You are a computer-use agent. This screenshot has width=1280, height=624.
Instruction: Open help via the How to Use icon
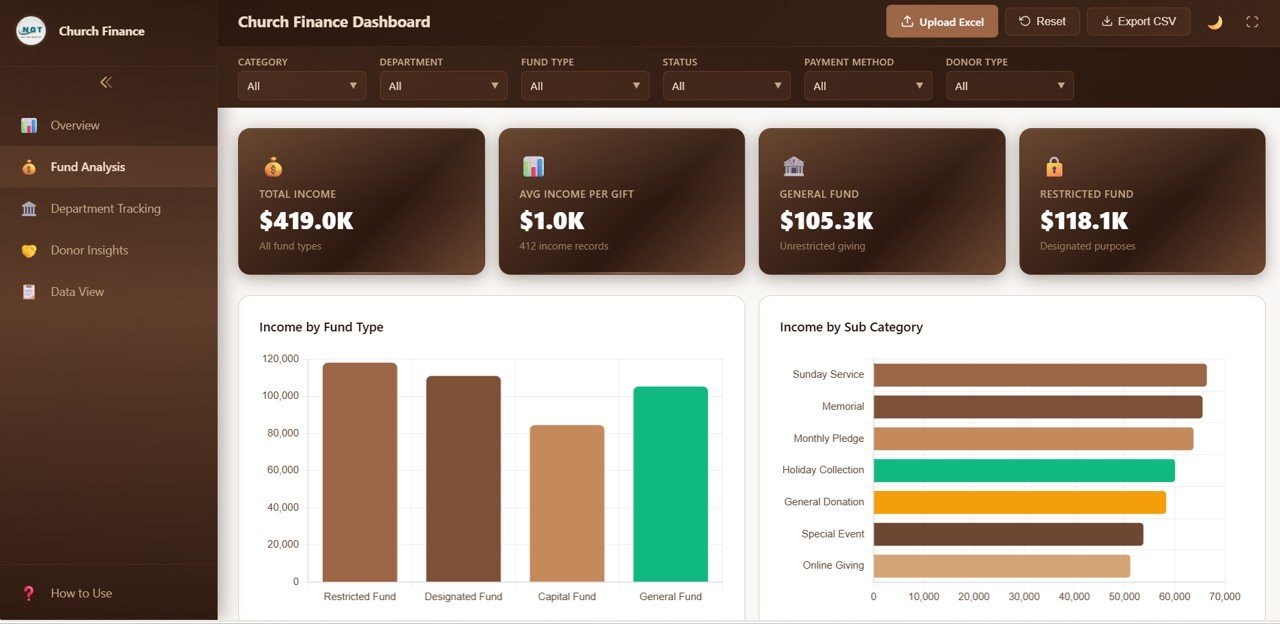tap(28, 593)
